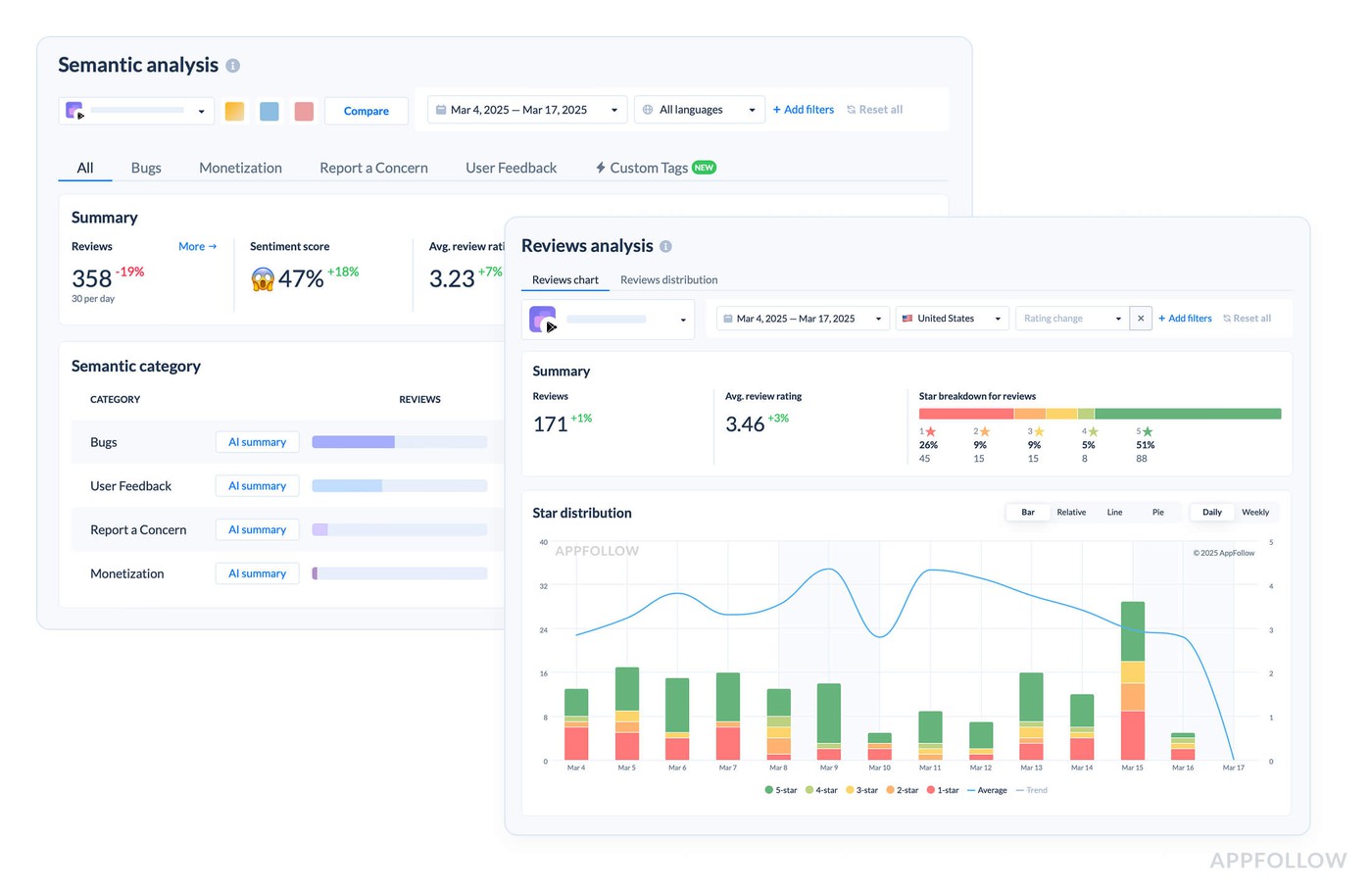The width and height of the screenshot is (1372, 895).
Task: Click the Reset all icon in Reviews analysis filters
Action: click(x=1225, y=318)
